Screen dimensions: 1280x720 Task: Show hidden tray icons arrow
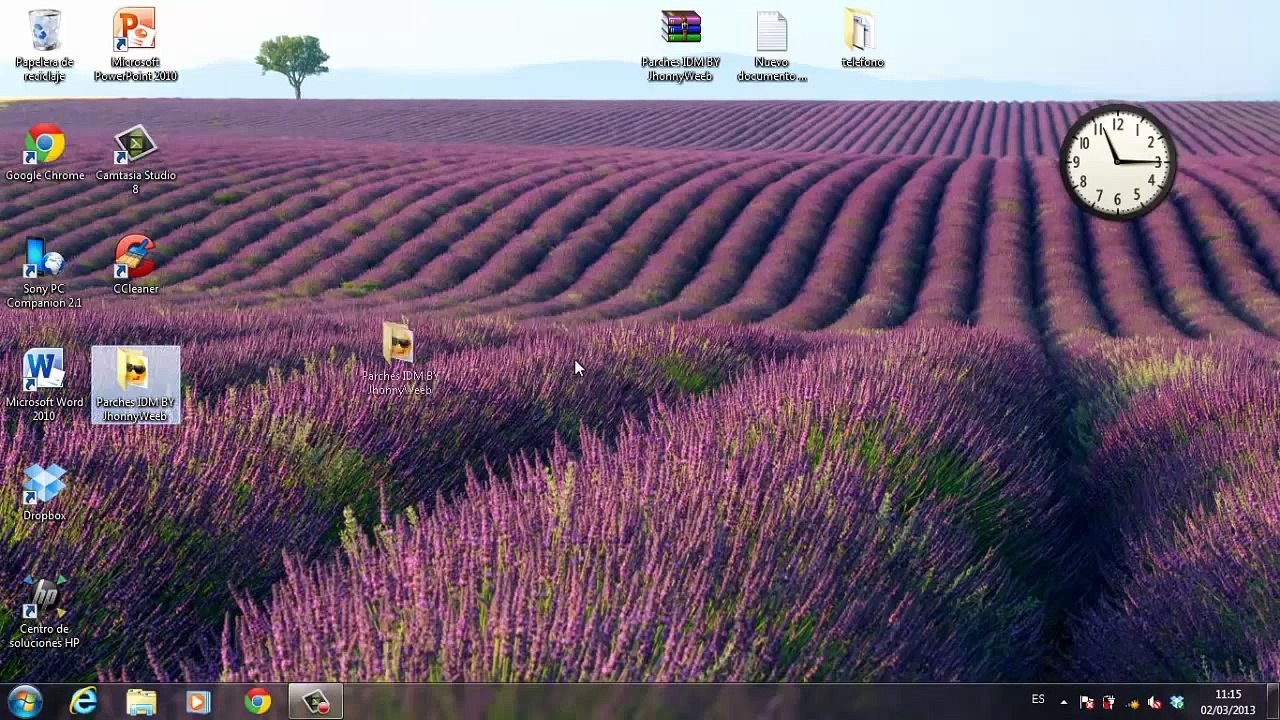[x=1063, y=702]
